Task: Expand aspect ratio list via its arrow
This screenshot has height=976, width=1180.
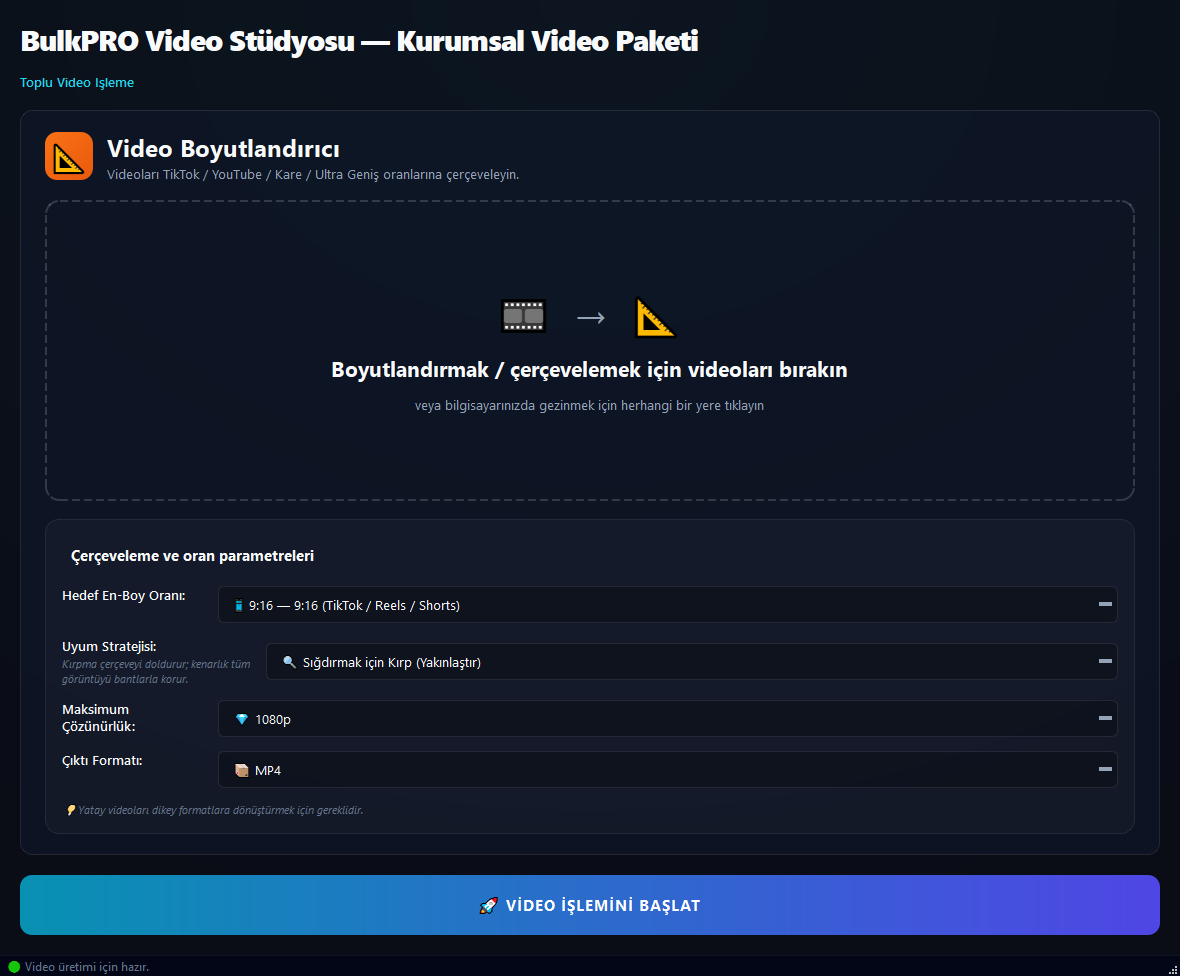Action: (1105, 604)
